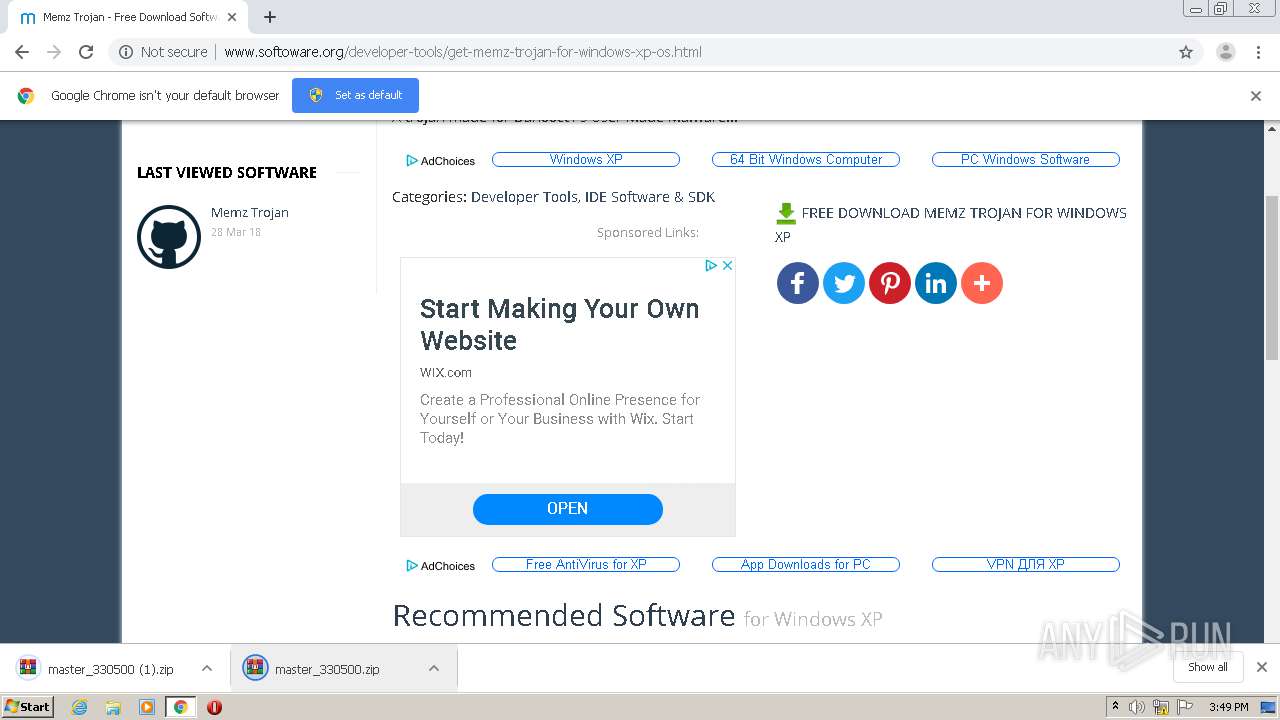Screen dimensions: 1280x720
Task: Close the downloads bar
Action: 1262,667
